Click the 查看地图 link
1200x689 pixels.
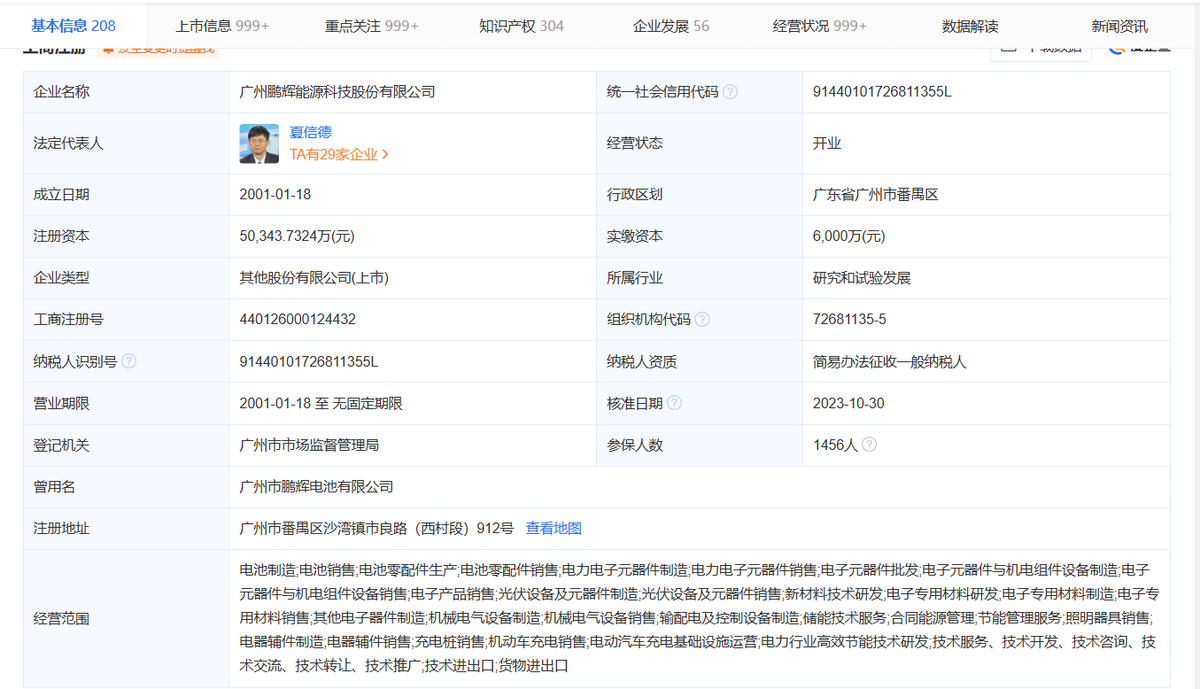(554, 528)
